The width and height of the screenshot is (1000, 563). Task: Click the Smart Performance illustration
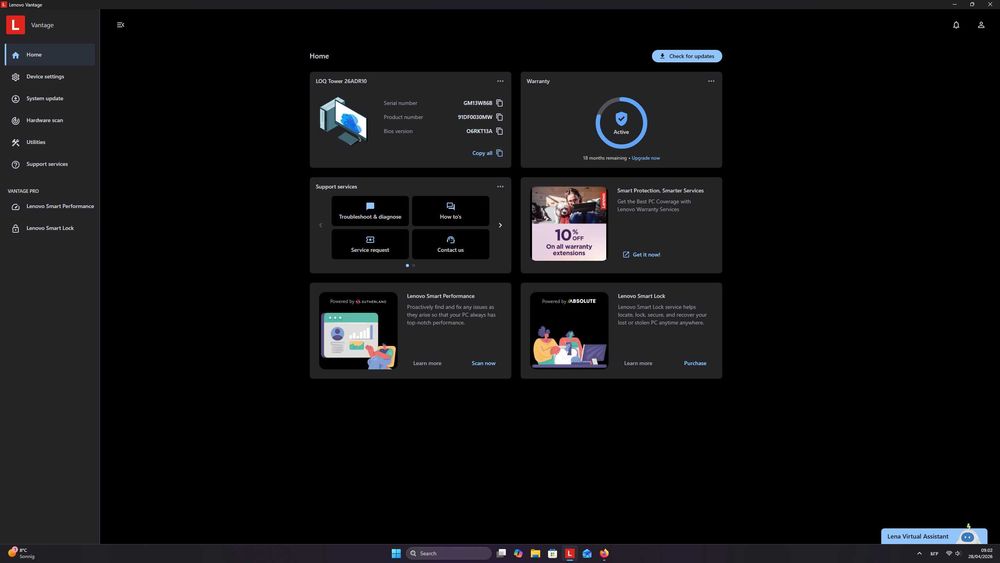click(358, 330)
